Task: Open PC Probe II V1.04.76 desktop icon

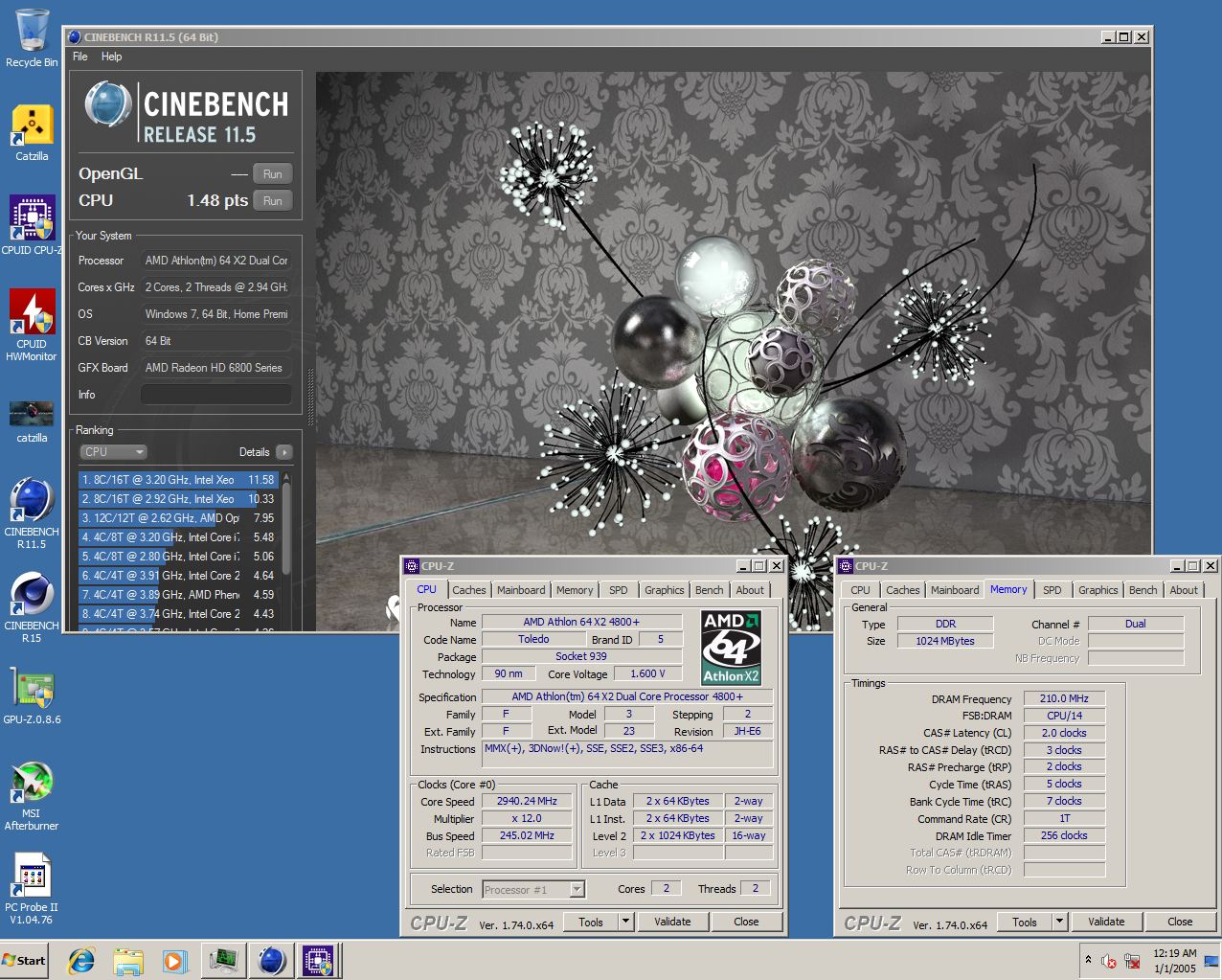Action: 32,890
